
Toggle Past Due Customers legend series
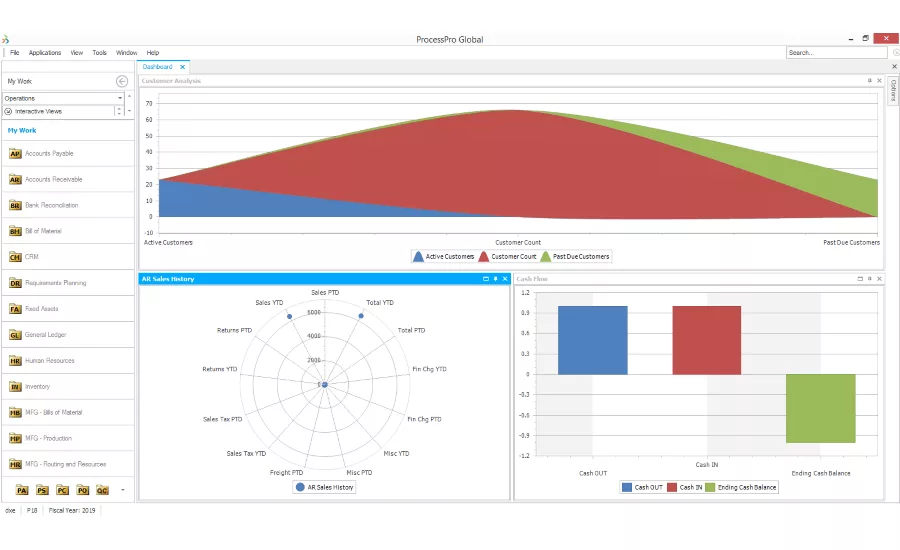(575, 257)
